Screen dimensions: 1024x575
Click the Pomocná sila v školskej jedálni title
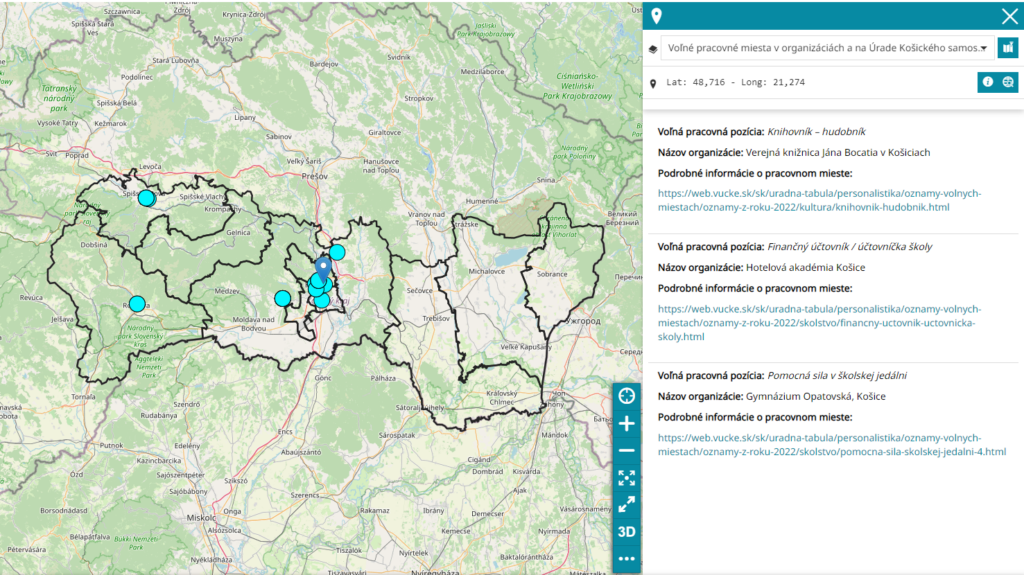[x=837, y=375]
